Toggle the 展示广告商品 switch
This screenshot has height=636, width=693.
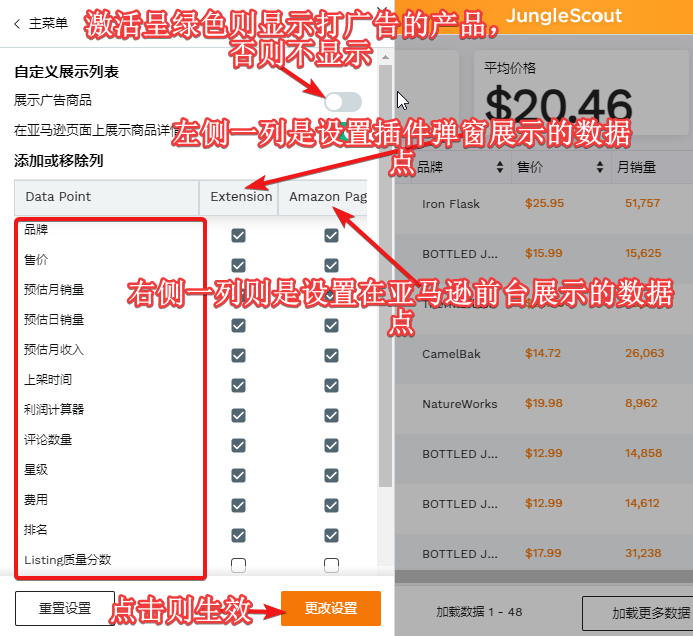[343, 101]
